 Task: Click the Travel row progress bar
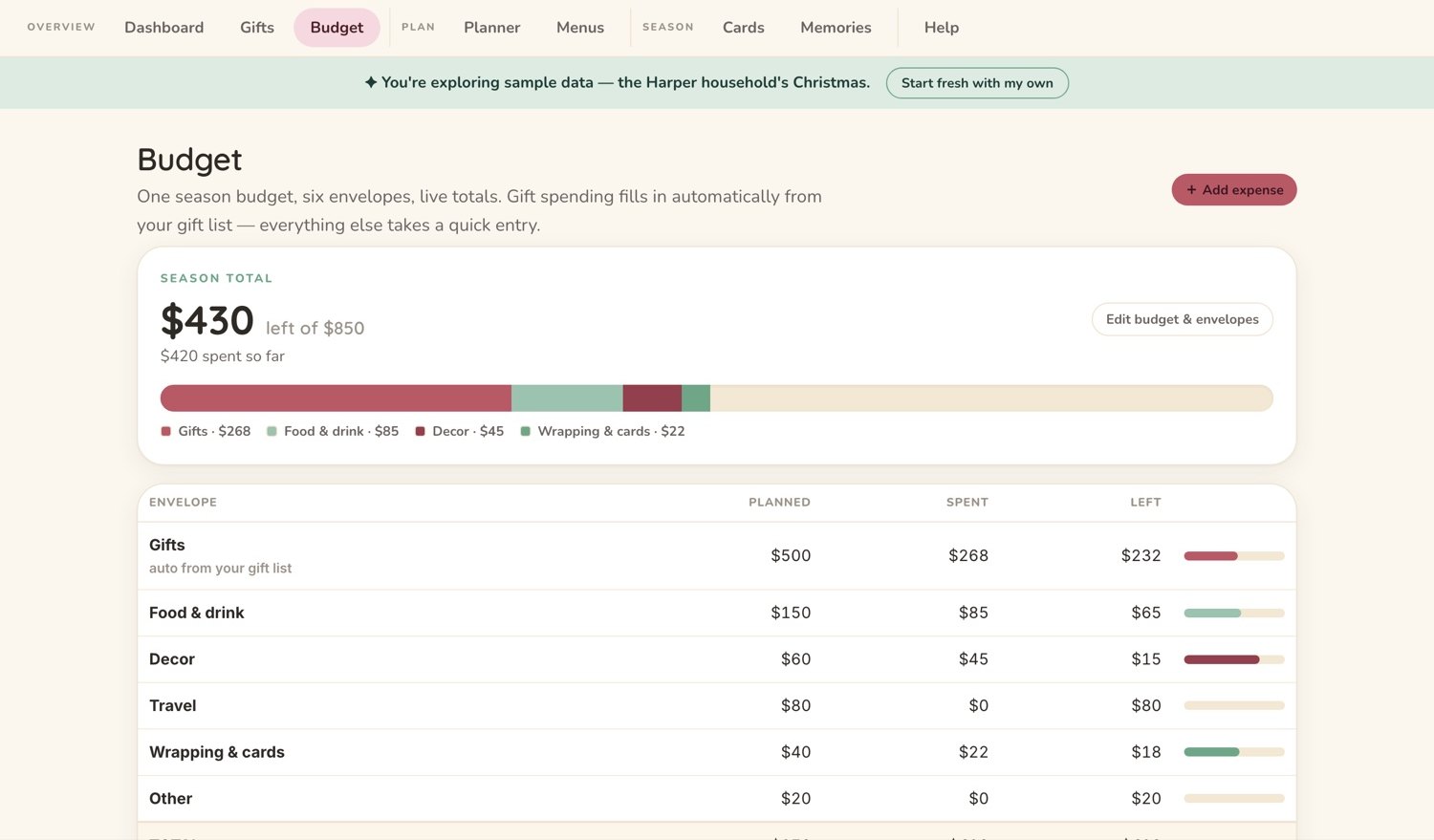click(x=1234, y=706)
